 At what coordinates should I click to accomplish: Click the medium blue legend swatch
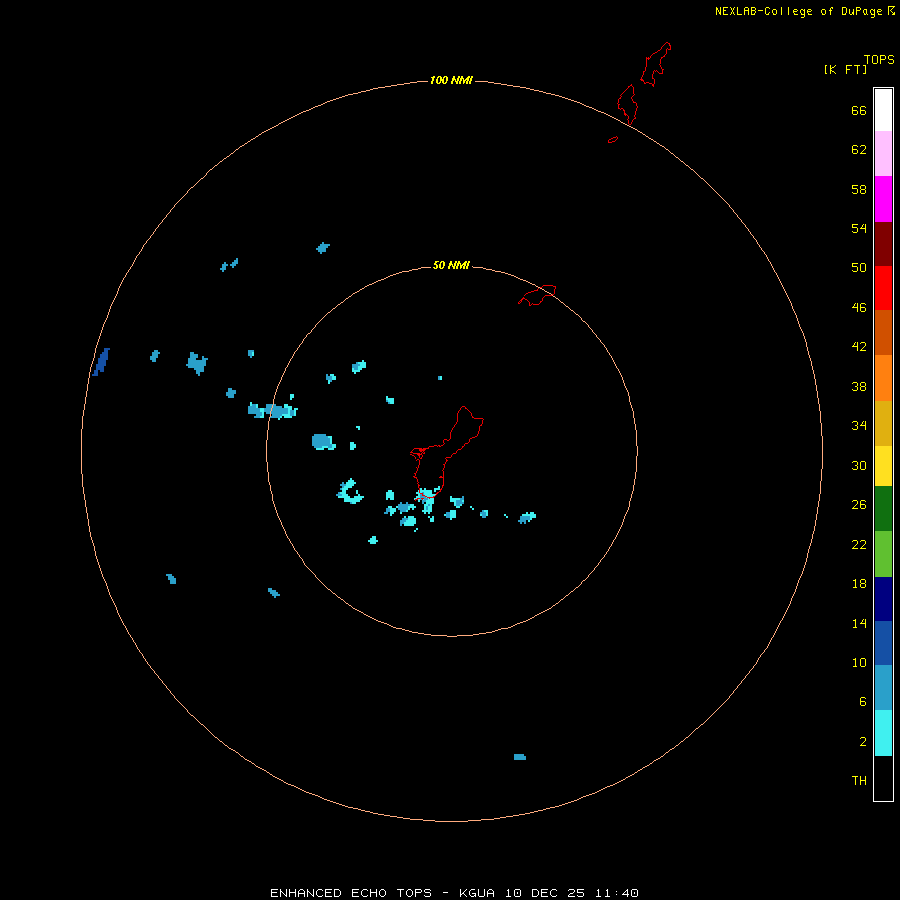[883, 643]
